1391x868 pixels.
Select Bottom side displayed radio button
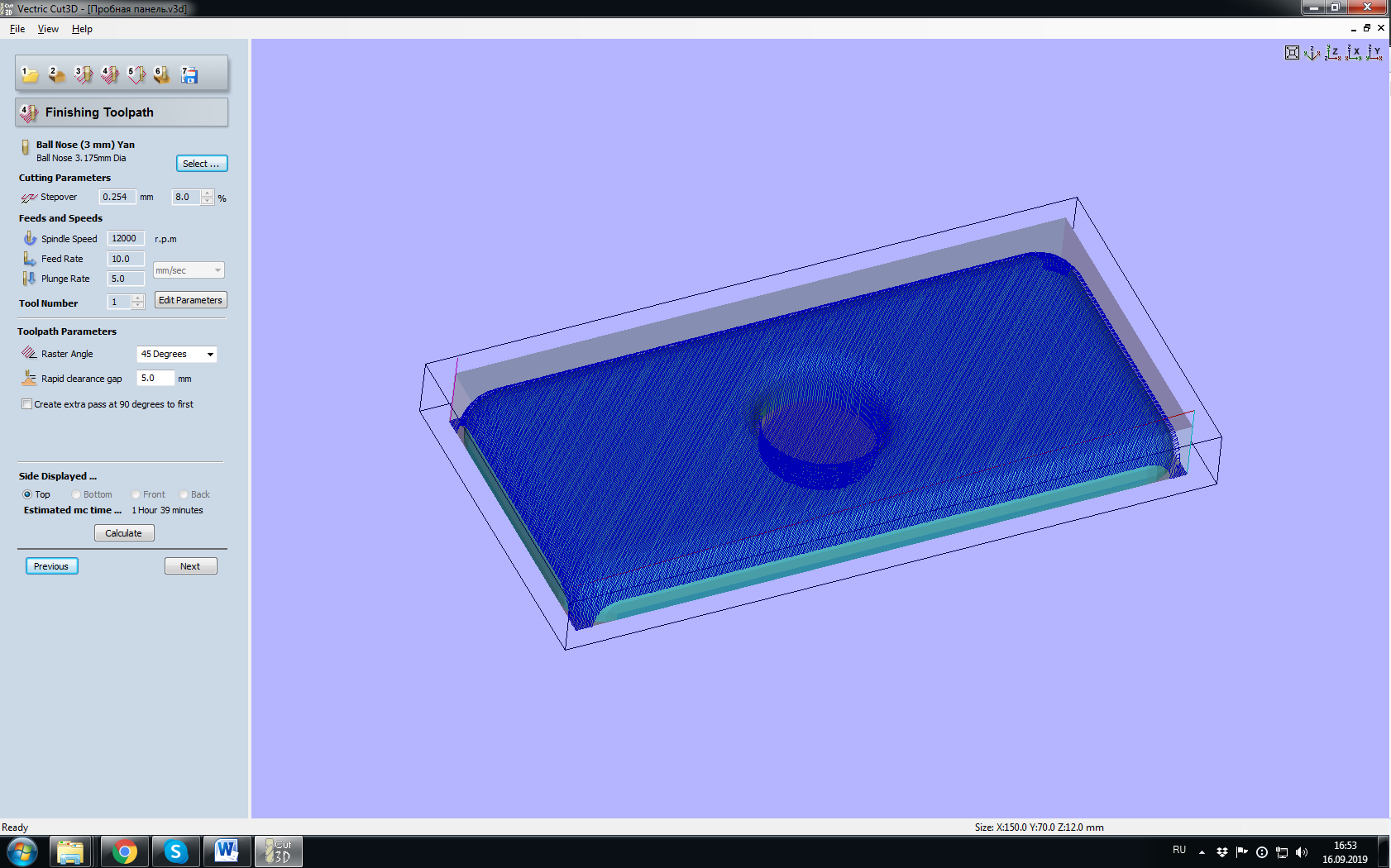point(76,494)
